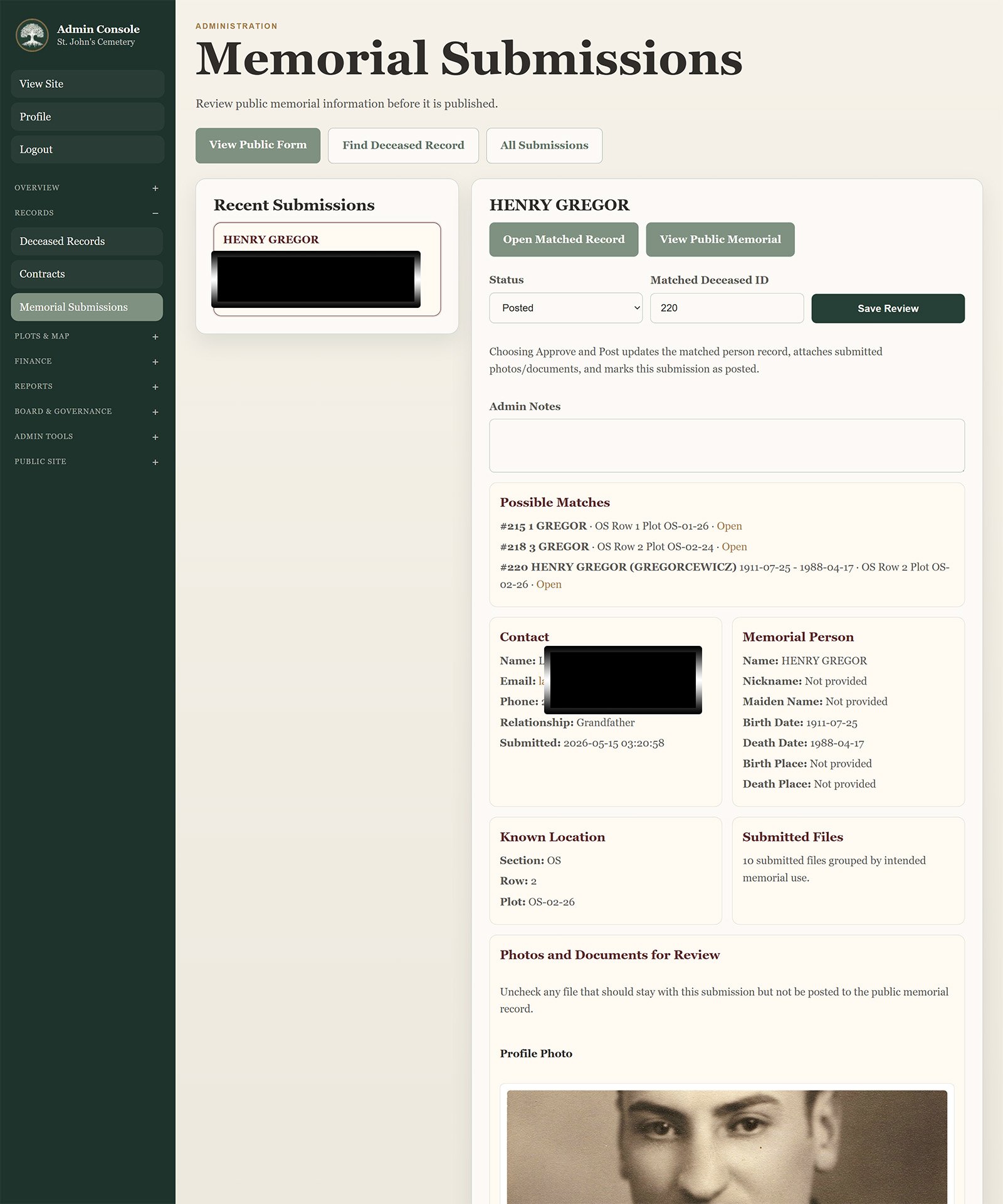Click the View Public Memorial button
Screen dimensions: 1003x1204
point(720,240)
